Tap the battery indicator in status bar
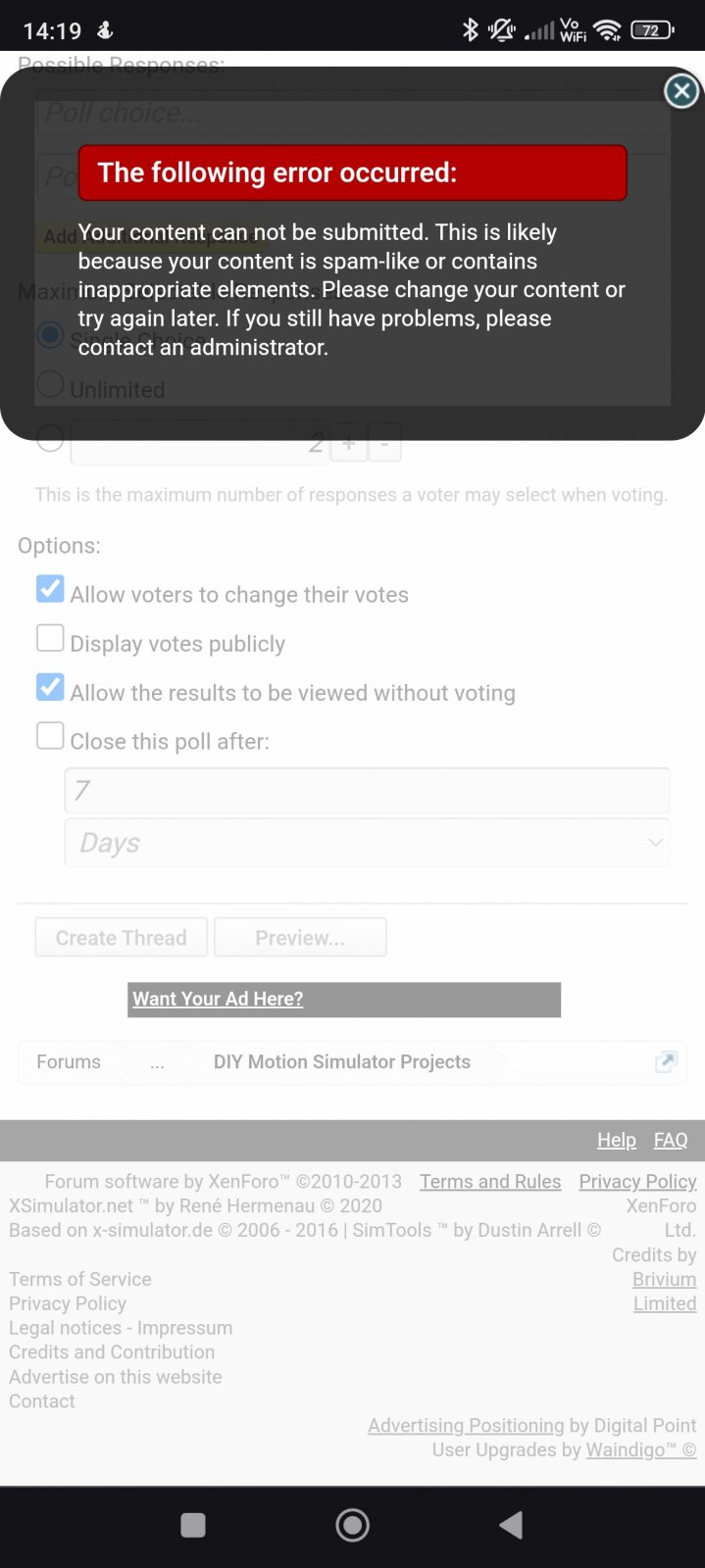This screenshot has width=705, height=1568. click(652, 30)
